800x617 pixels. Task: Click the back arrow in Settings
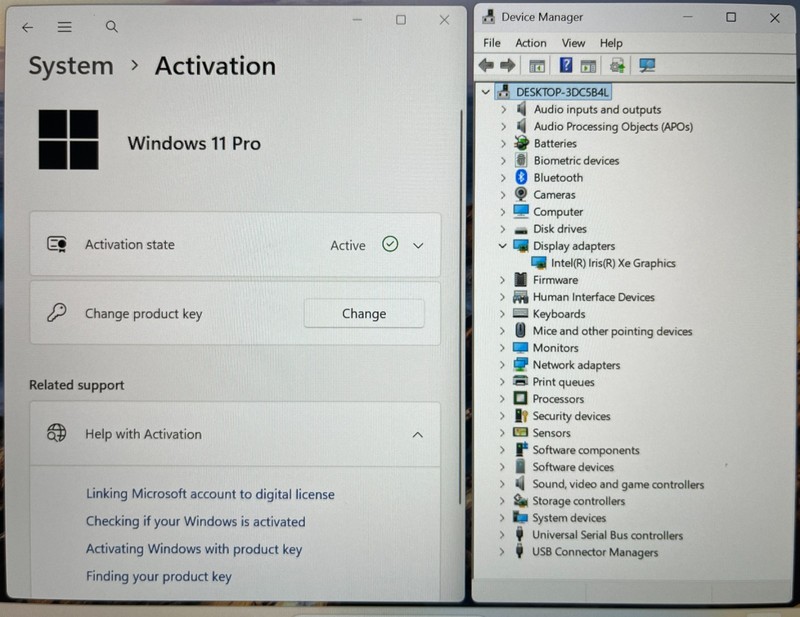pyautogui.click(x=28, y=27)
